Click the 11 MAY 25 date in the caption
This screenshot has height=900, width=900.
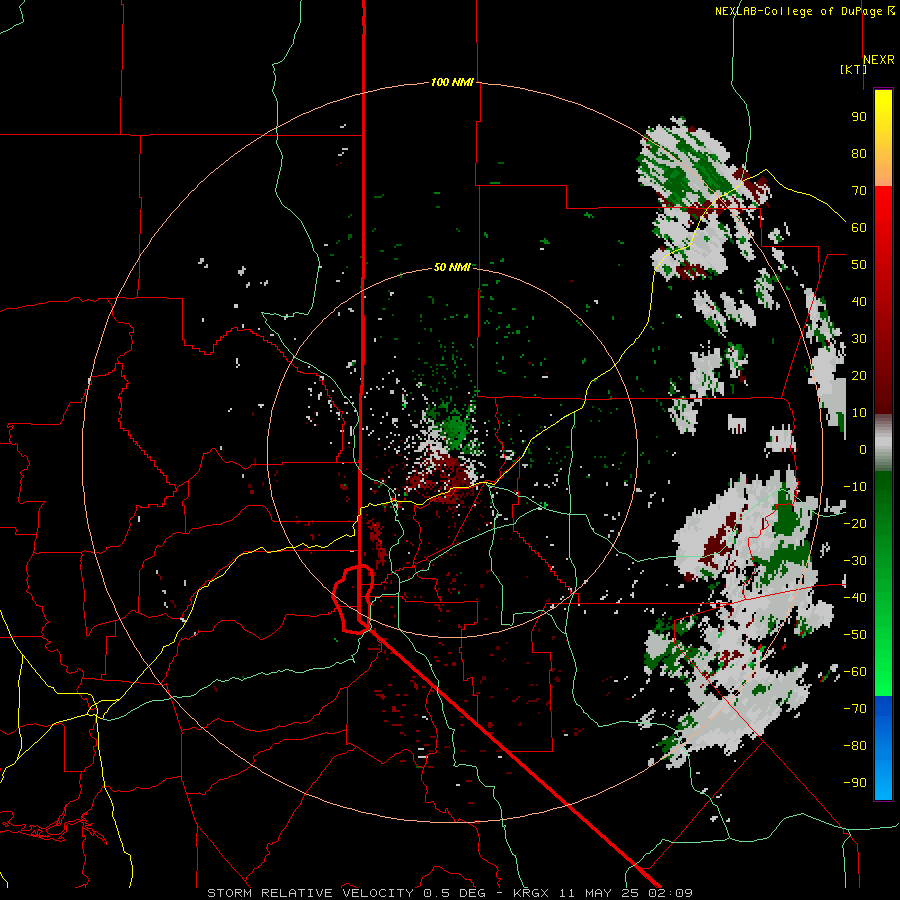point(598,893)
